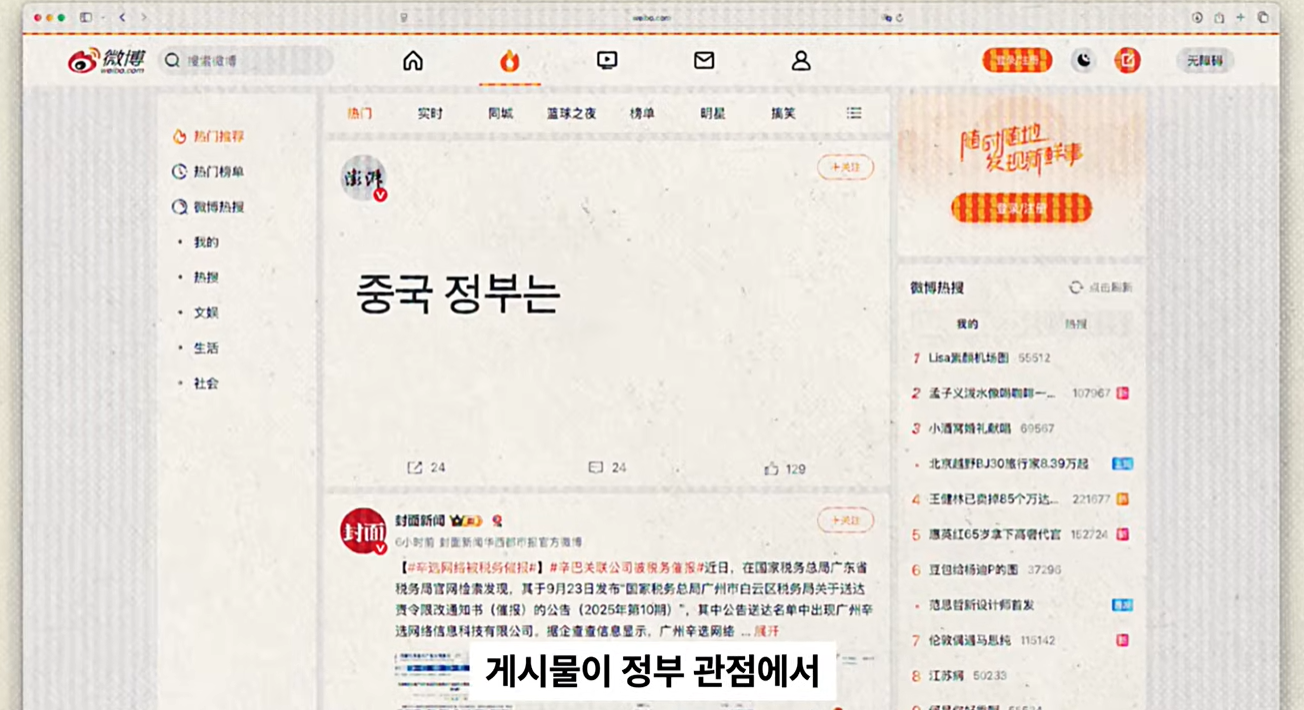Viewport: 1304px width, 710px height.
Task: Open the user profile icon
Action: click(x=801, y=61)
